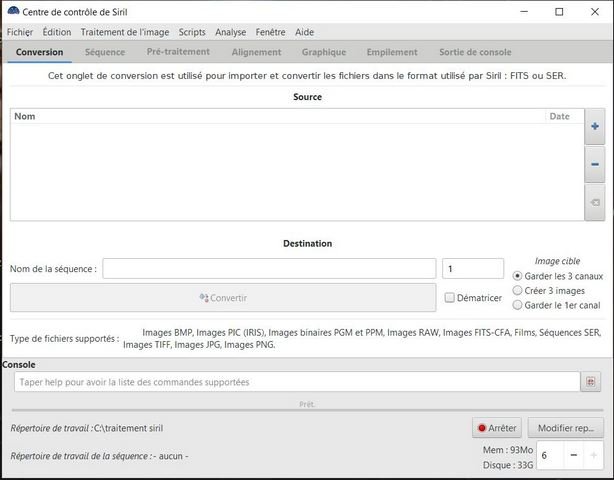Switch to the Empilement tab

click(392, 52)
